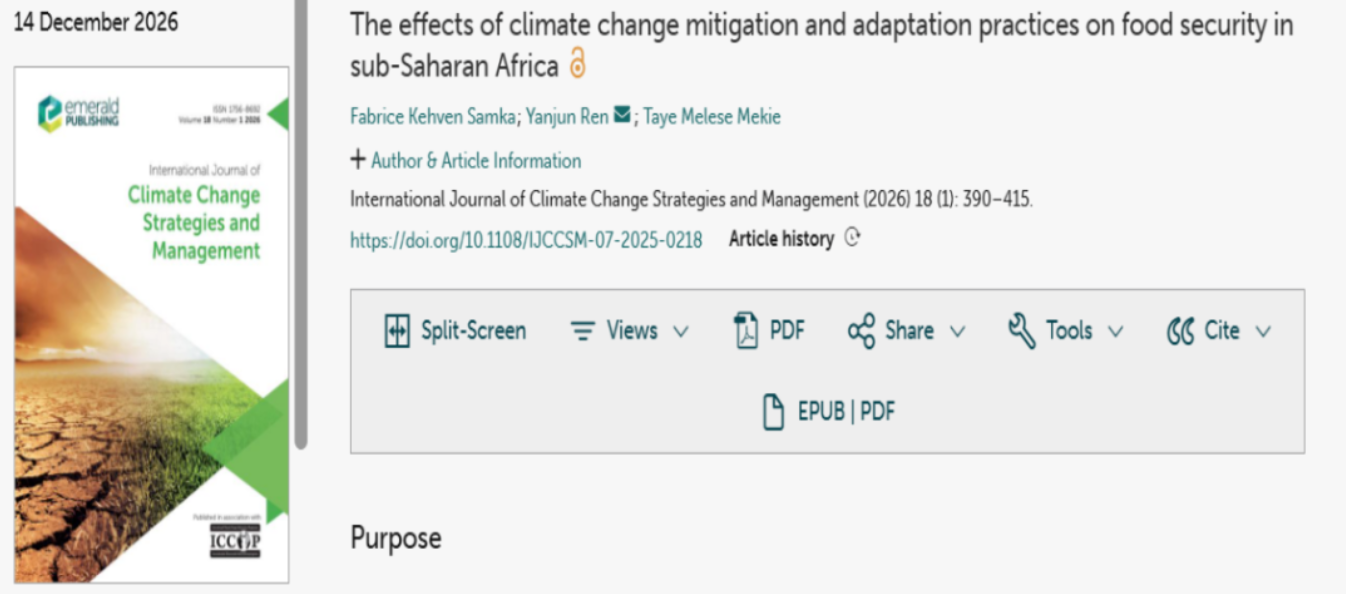Screen dimensions: 1346x594
Task: Open author Fabrice Kehven Samka link
Action: pos(433,117)
